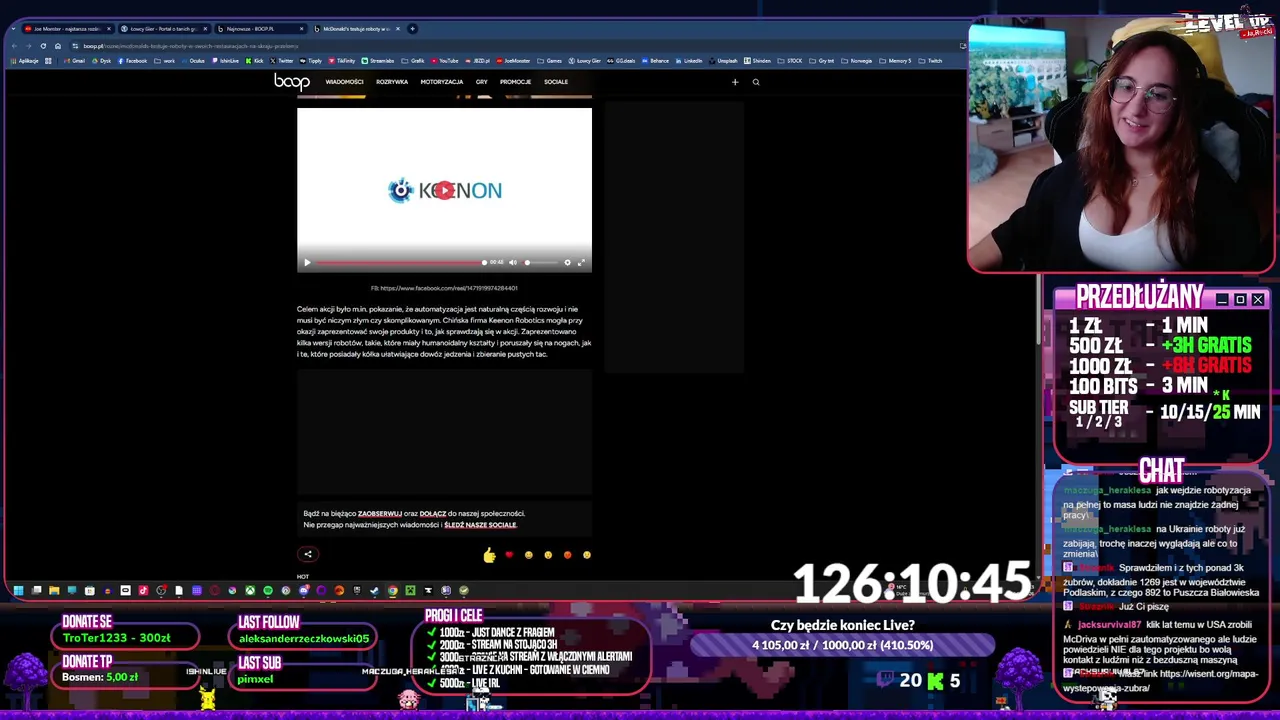Screen dimensions: 1280x720
Task: React with the red heart emoji
Action: click(x=509, y=555)
